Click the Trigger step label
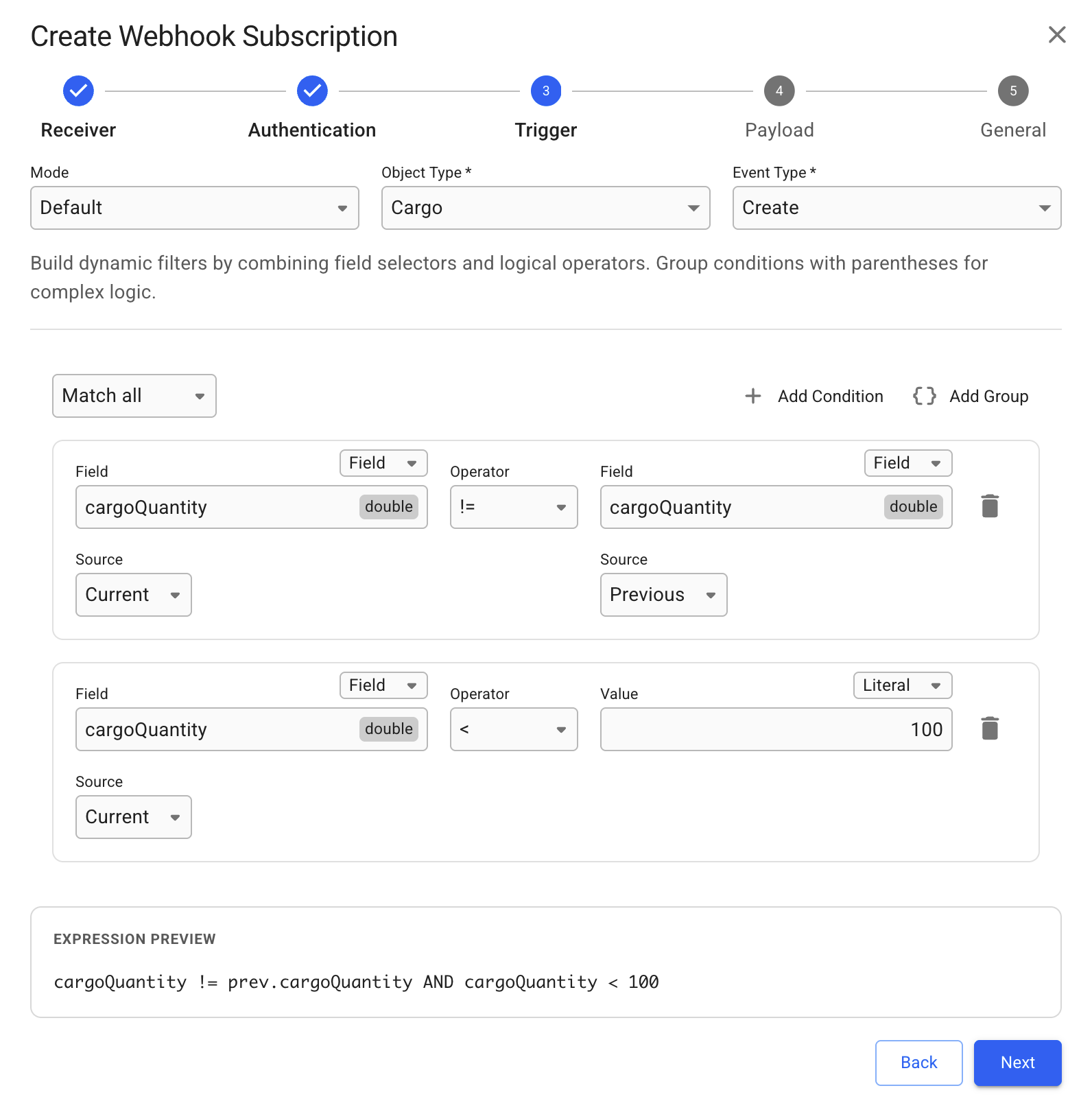 pos(546,130)
